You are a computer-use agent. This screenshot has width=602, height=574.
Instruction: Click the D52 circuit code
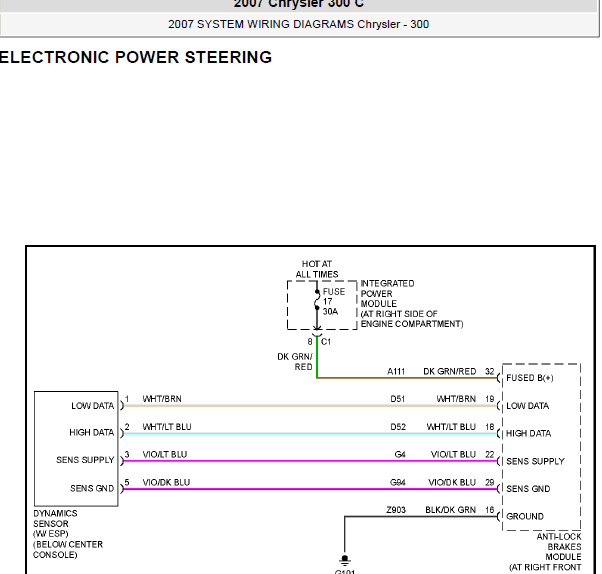pyautogui.click(x=398, y=427)
